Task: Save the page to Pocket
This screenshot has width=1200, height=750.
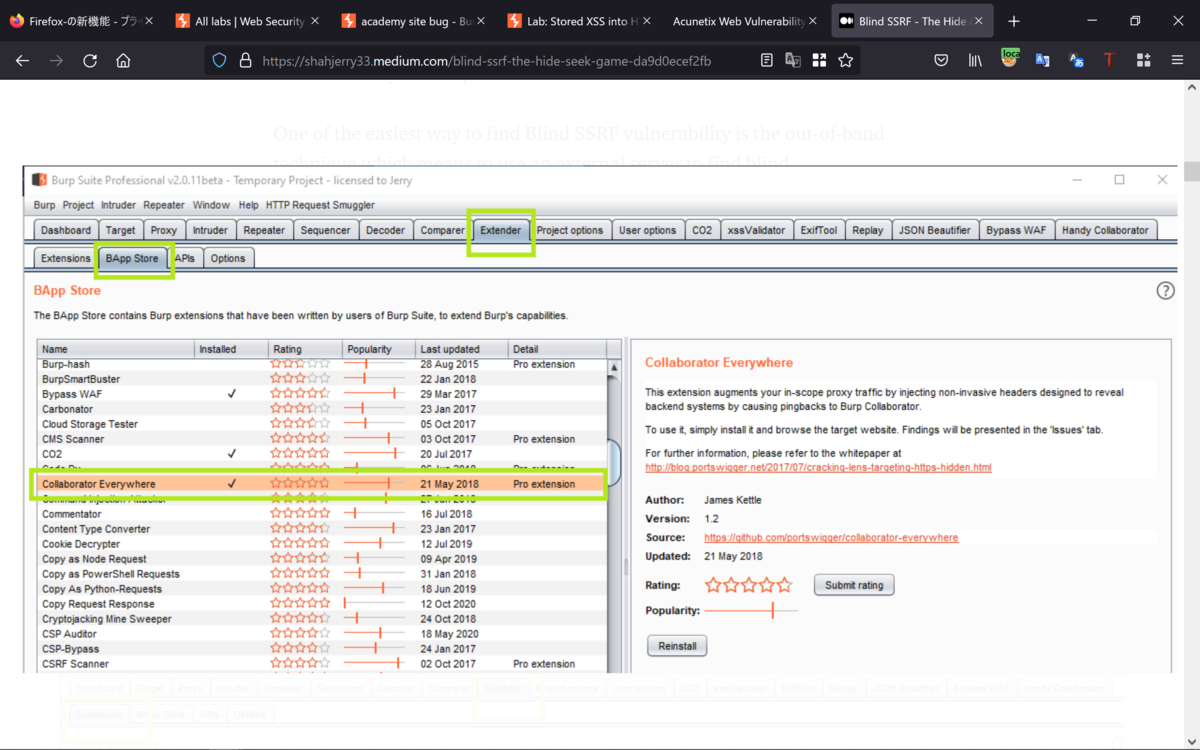Action: 941,60
